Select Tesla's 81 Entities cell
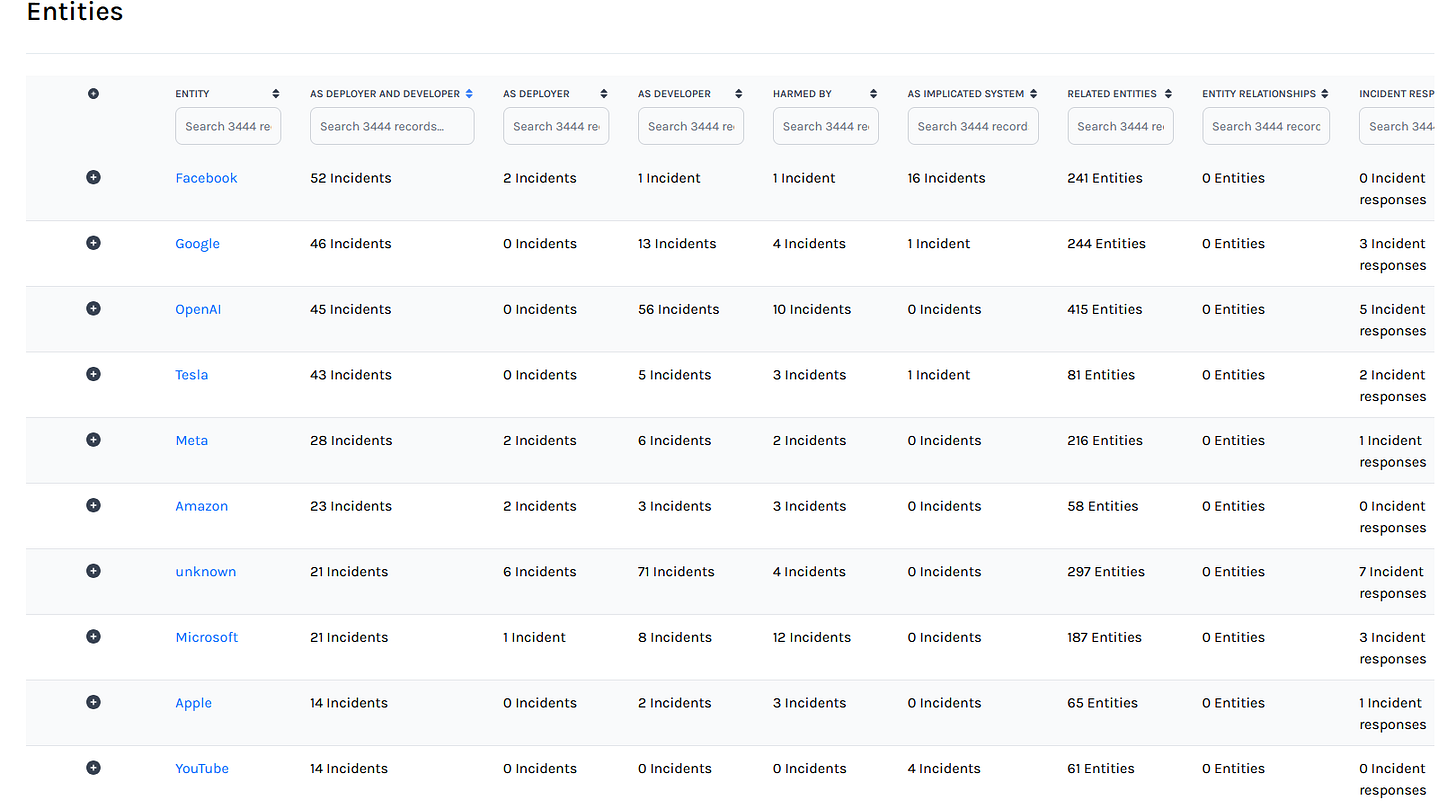 pos(1101,375)
